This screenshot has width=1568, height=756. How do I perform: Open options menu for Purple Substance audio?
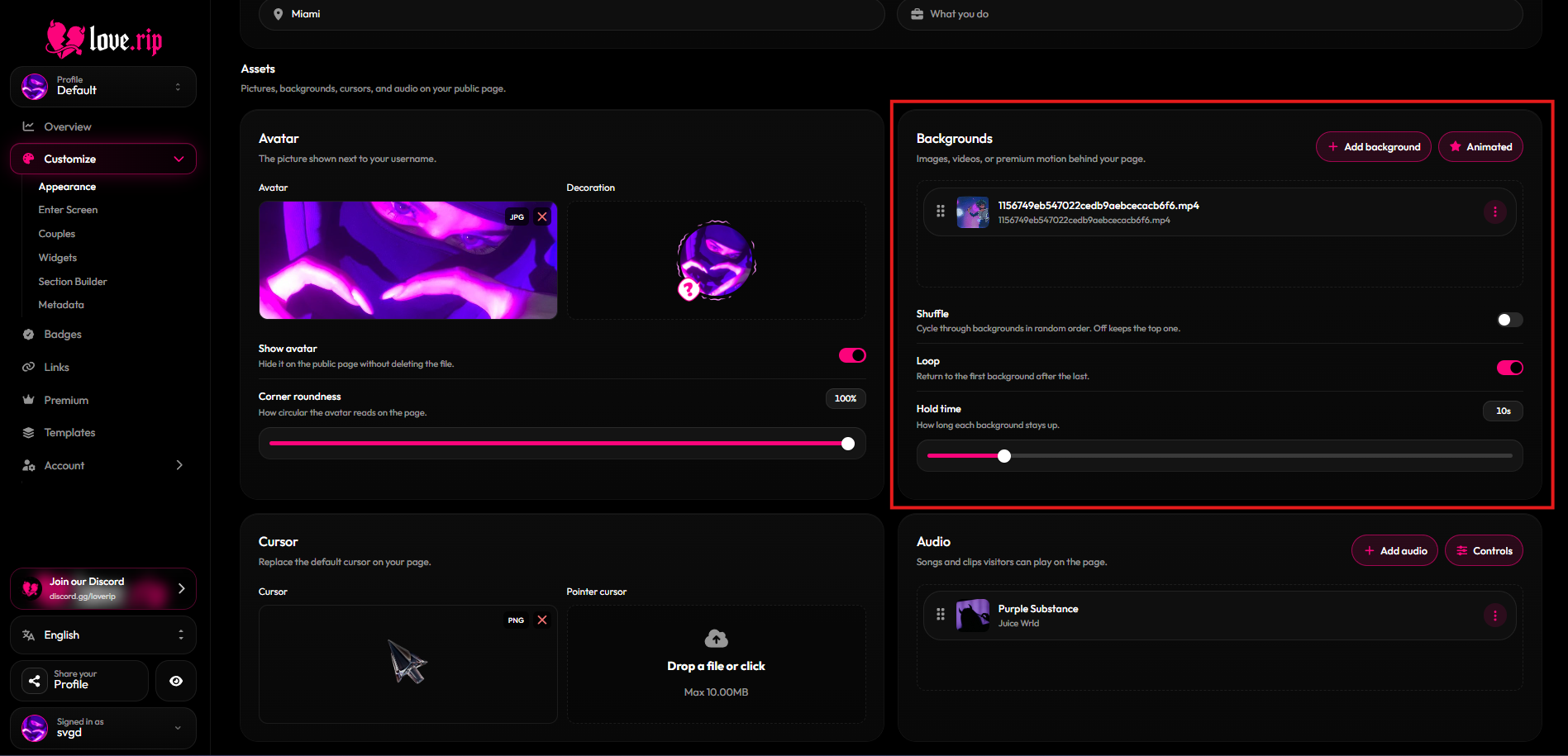[x=1494, y=615]
